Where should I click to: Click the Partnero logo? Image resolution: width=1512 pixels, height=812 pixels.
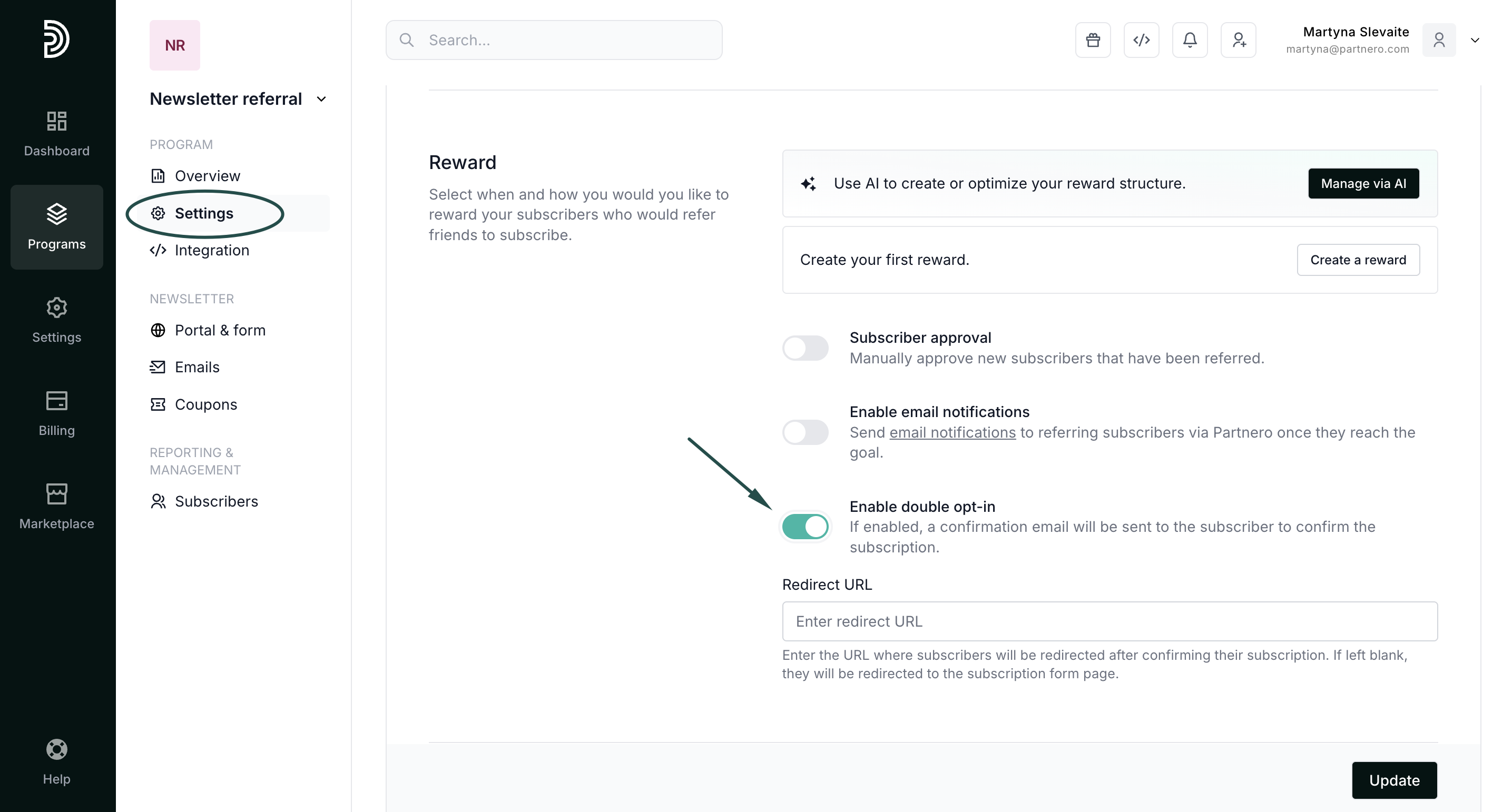[56, 39]
